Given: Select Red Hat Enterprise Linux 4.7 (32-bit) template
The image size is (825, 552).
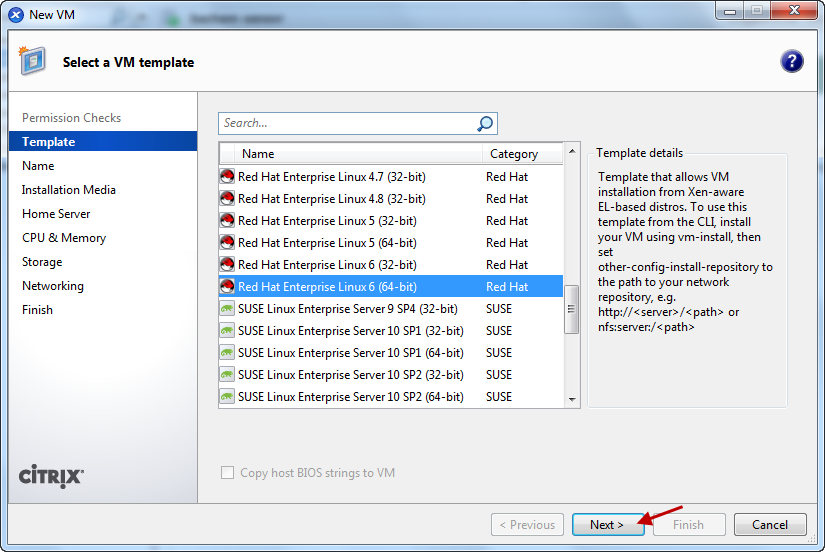Looking at the screenshot, I should pos(391,176).
